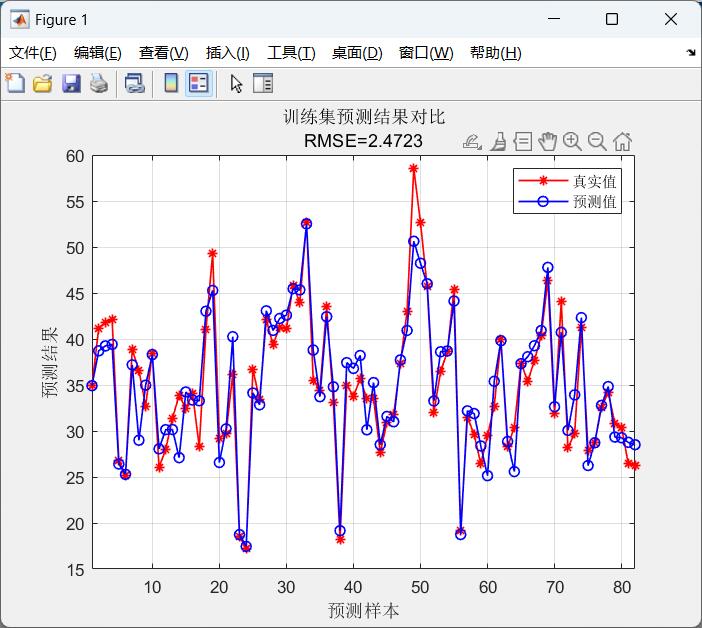Print the figure using the printer icon
702x628 pixels.
[x=99, y=84]
